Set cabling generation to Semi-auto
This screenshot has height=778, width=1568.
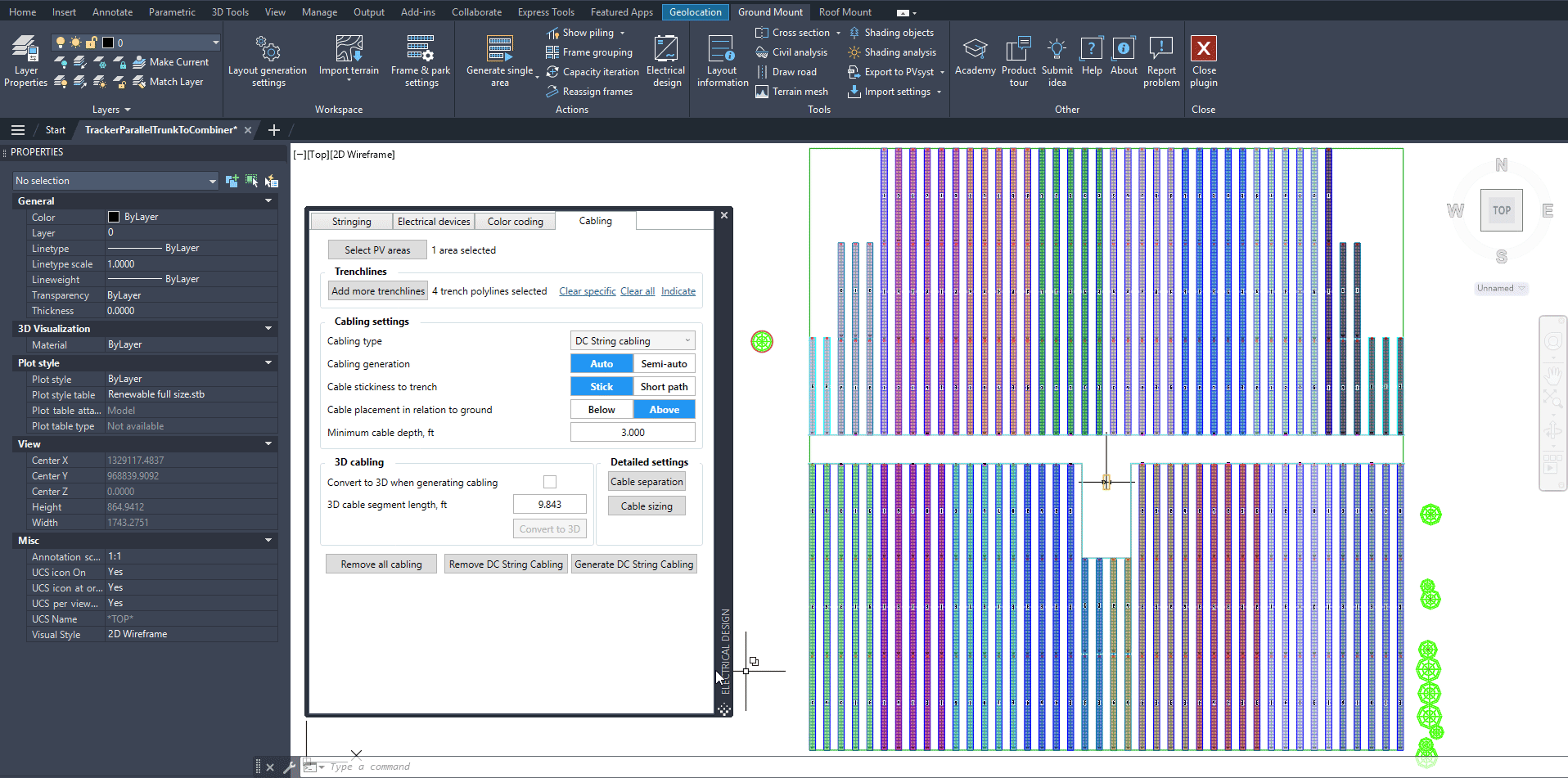(664, 364)
